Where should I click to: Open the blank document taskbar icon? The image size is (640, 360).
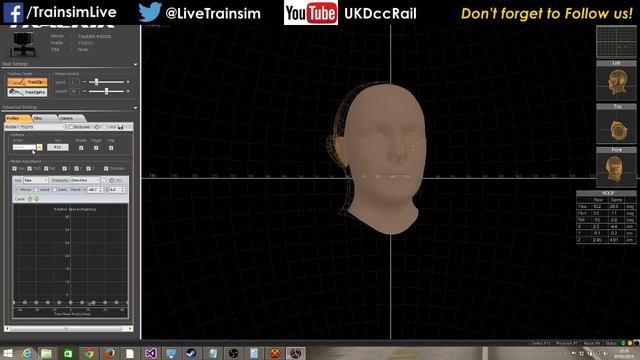click(129, 353)
